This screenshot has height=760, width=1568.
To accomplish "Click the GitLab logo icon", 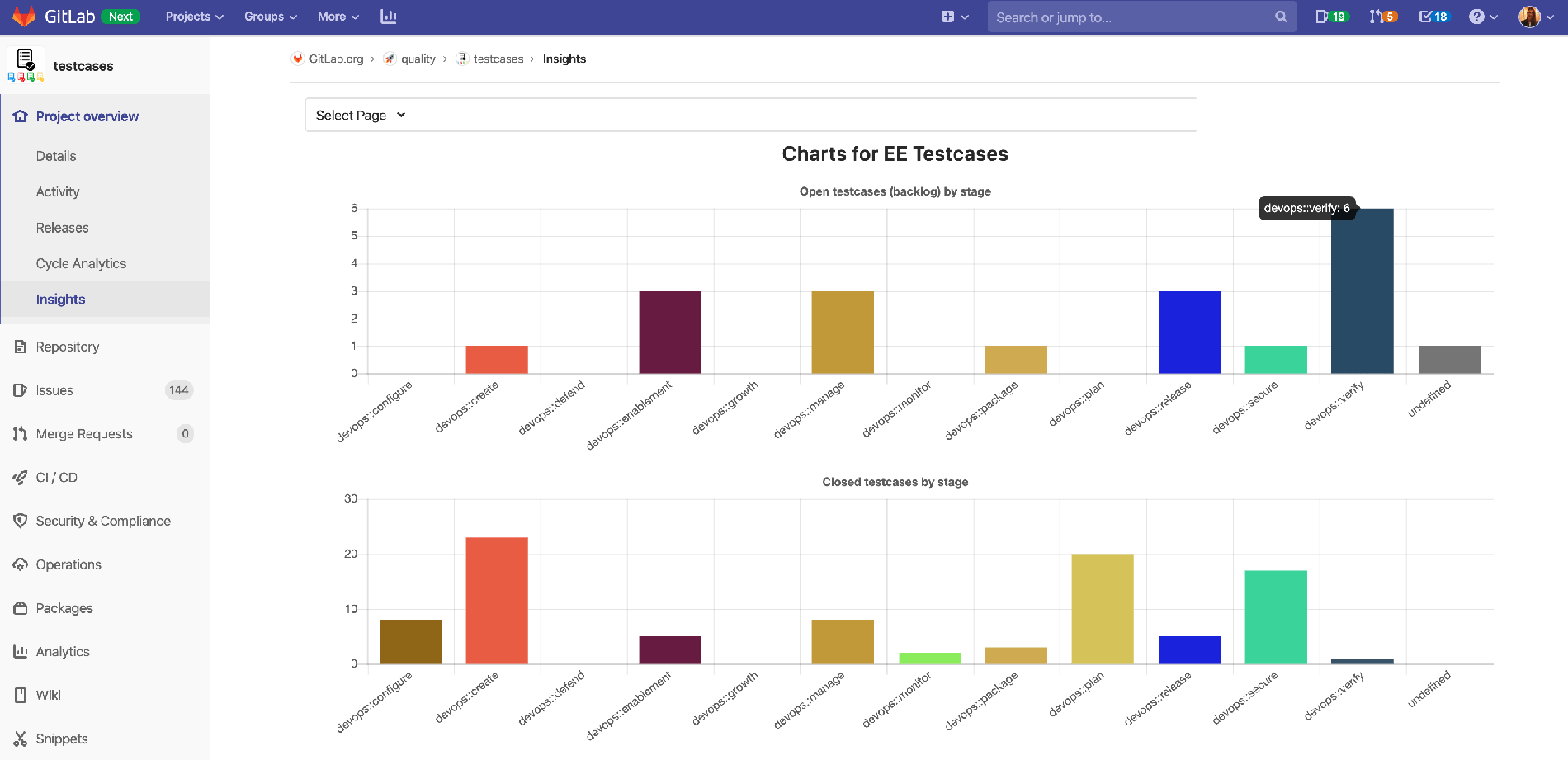I will click(24, 16).
